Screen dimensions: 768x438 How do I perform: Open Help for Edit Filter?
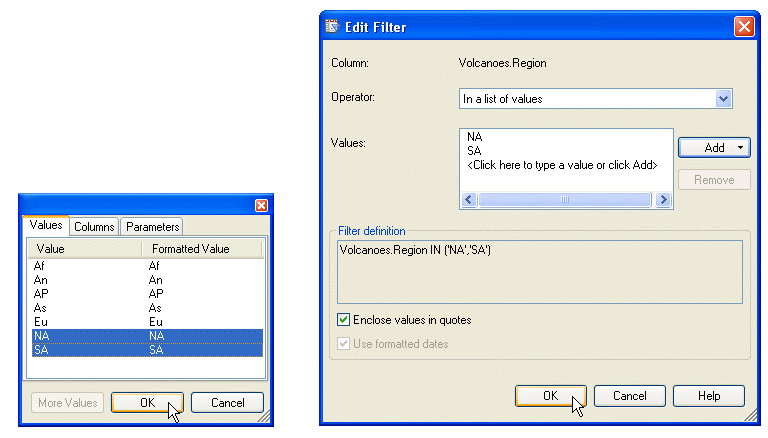709,396
